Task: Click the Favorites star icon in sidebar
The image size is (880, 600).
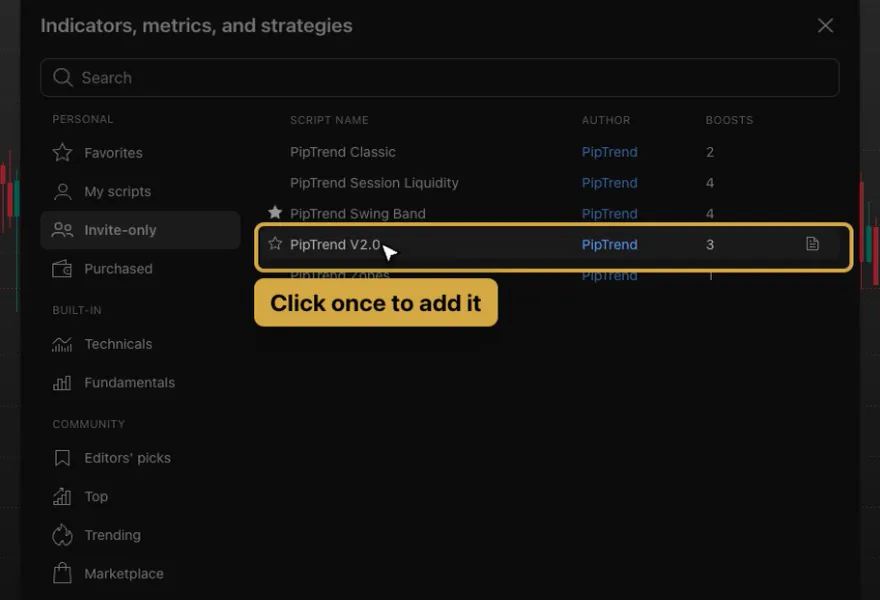Action: click(62, 153)
